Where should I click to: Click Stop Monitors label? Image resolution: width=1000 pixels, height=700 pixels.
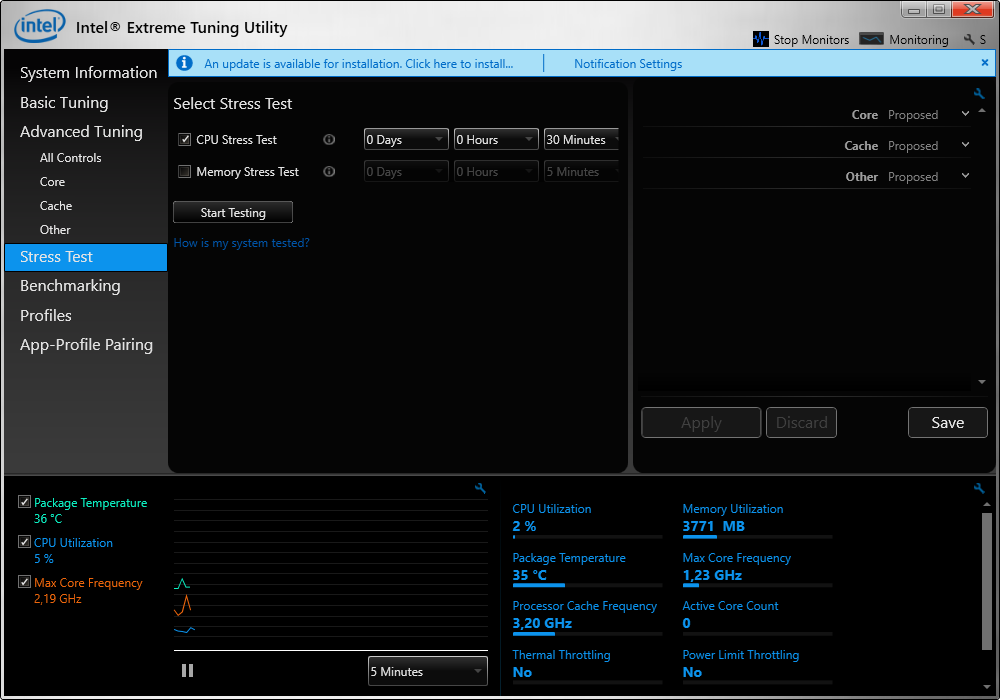(x=811, y=40)
